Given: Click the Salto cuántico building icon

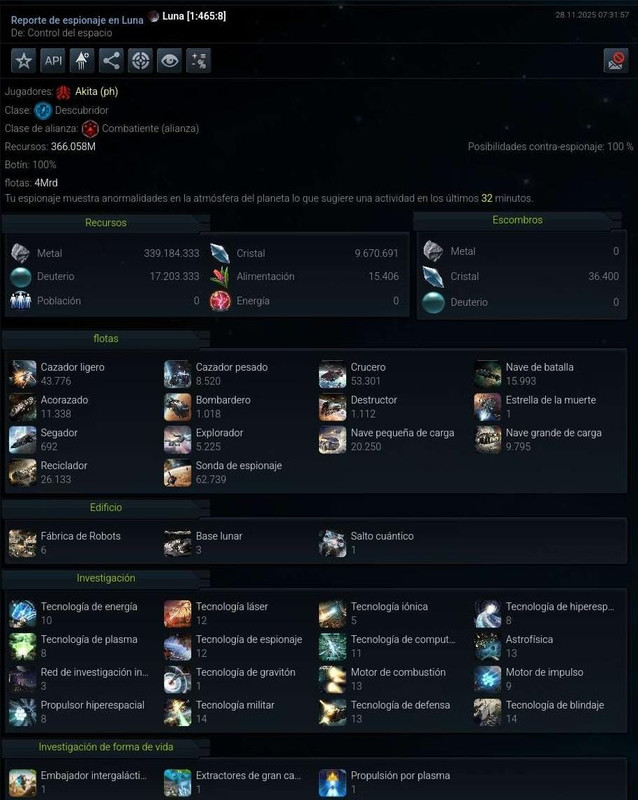Looking at the screenshot, I should pos(332,543).
